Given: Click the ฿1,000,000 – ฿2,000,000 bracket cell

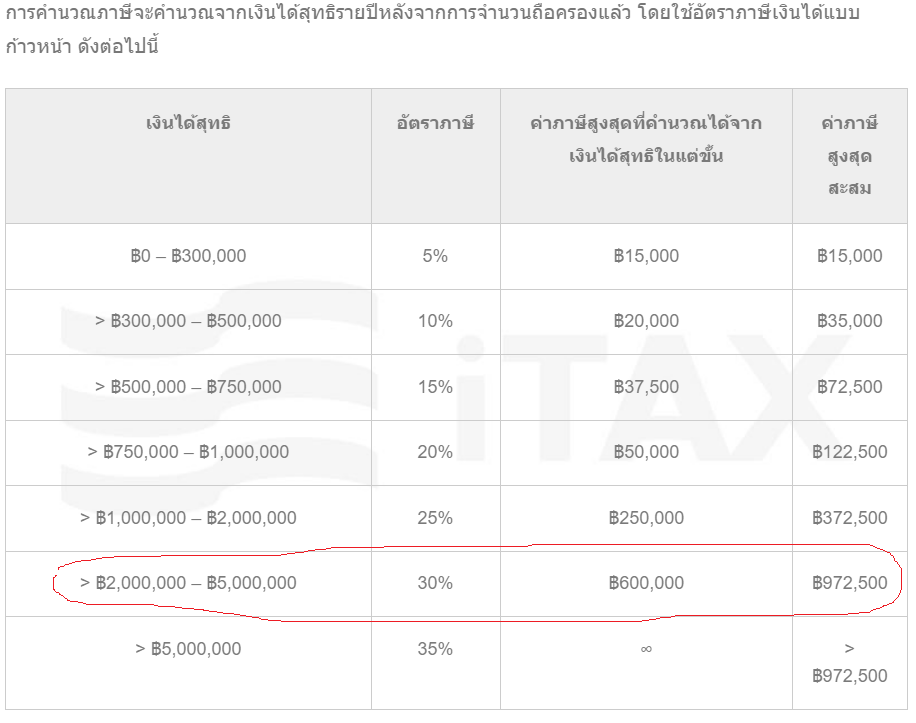Looking at the screenshot, I should (x=188, y=518).
